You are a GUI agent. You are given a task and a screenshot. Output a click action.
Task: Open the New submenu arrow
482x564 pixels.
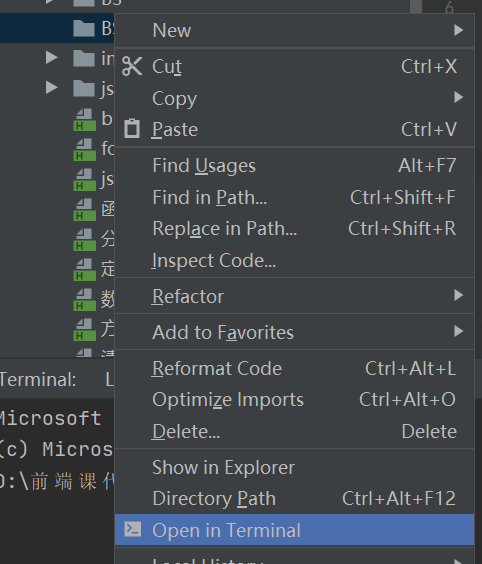(458, 30)
